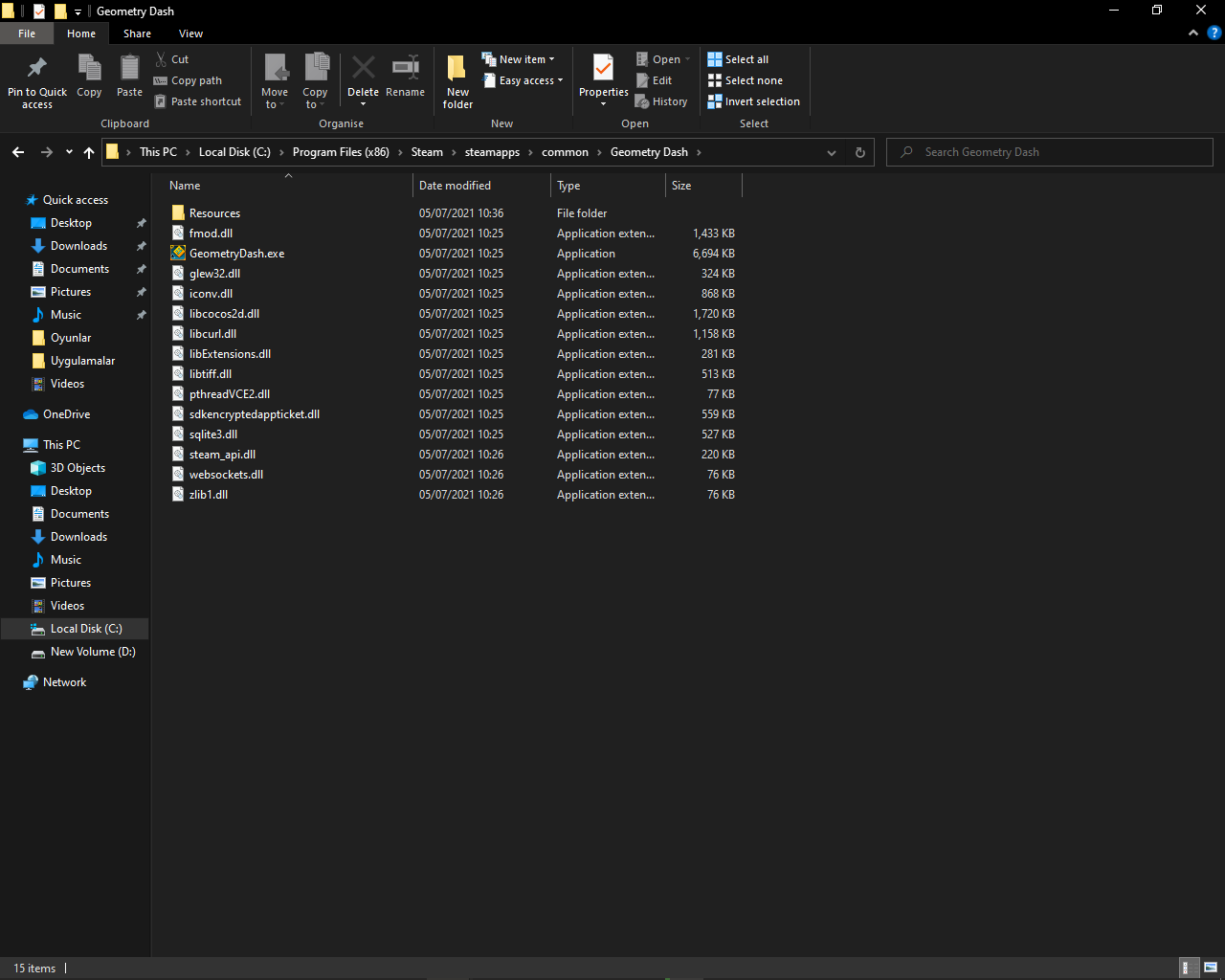The width and height of the screenshot is (1225, 980).
Task: Select the Resources folder icon
Action: (x=178, y=213)
